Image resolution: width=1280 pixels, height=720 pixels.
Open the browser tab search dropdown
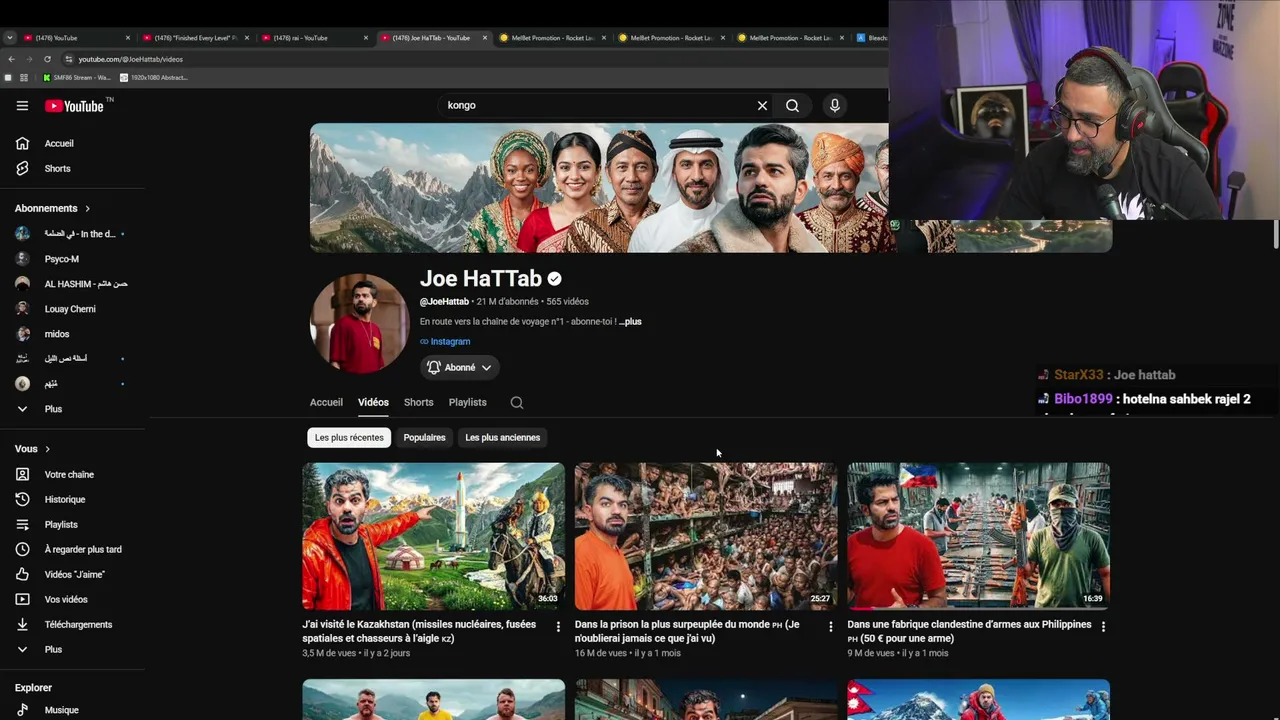(10, 38)
